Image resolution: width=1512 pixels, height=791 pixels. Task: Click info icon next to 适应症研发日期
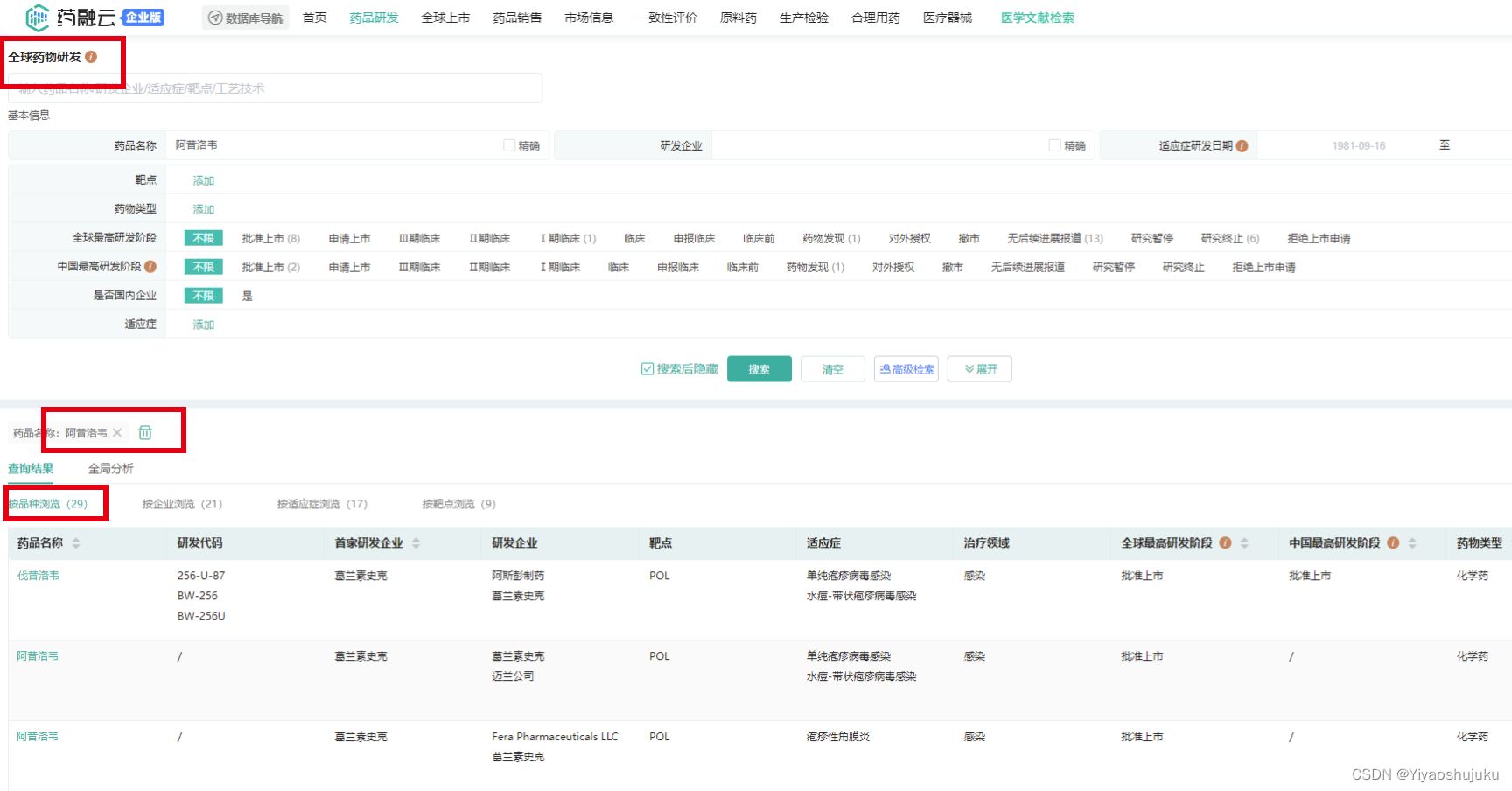click(x=1242, y=146)
